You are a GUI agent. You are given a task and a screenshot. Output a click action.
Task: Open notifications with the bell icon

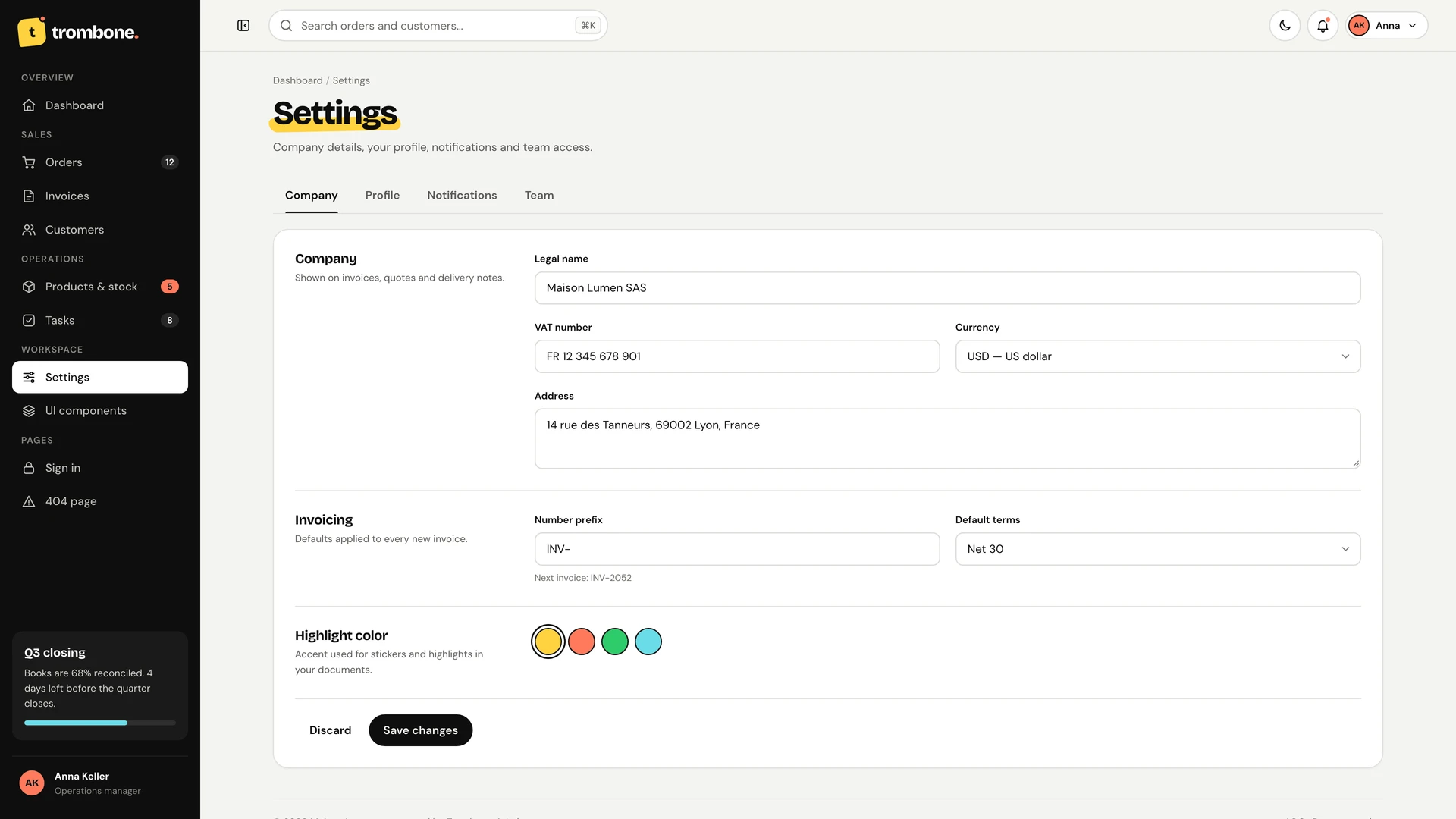pyautogui.click(x=1323, y=26)
